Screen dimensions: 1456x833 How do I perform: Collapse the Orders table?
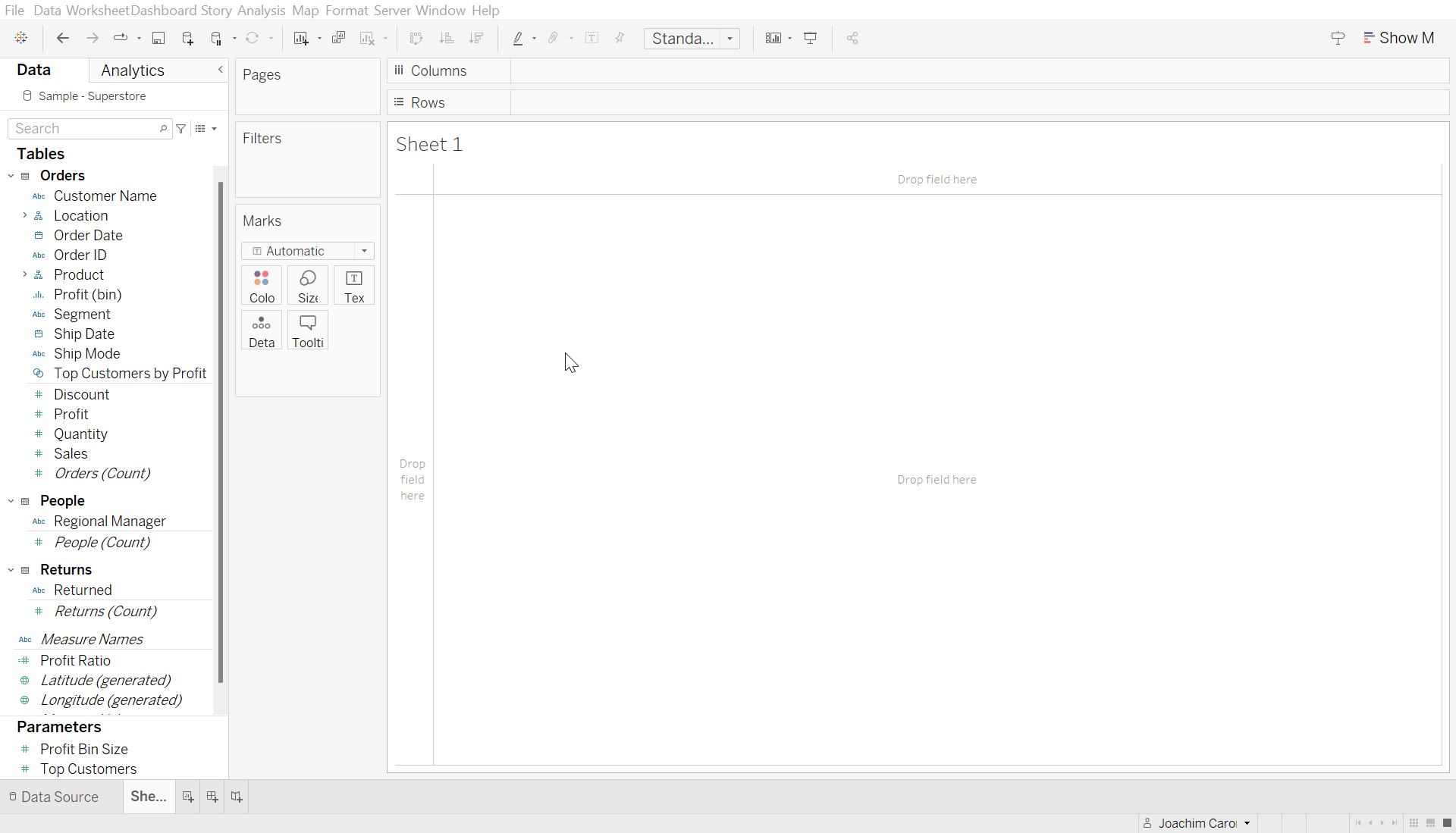[x=11, y=176]
